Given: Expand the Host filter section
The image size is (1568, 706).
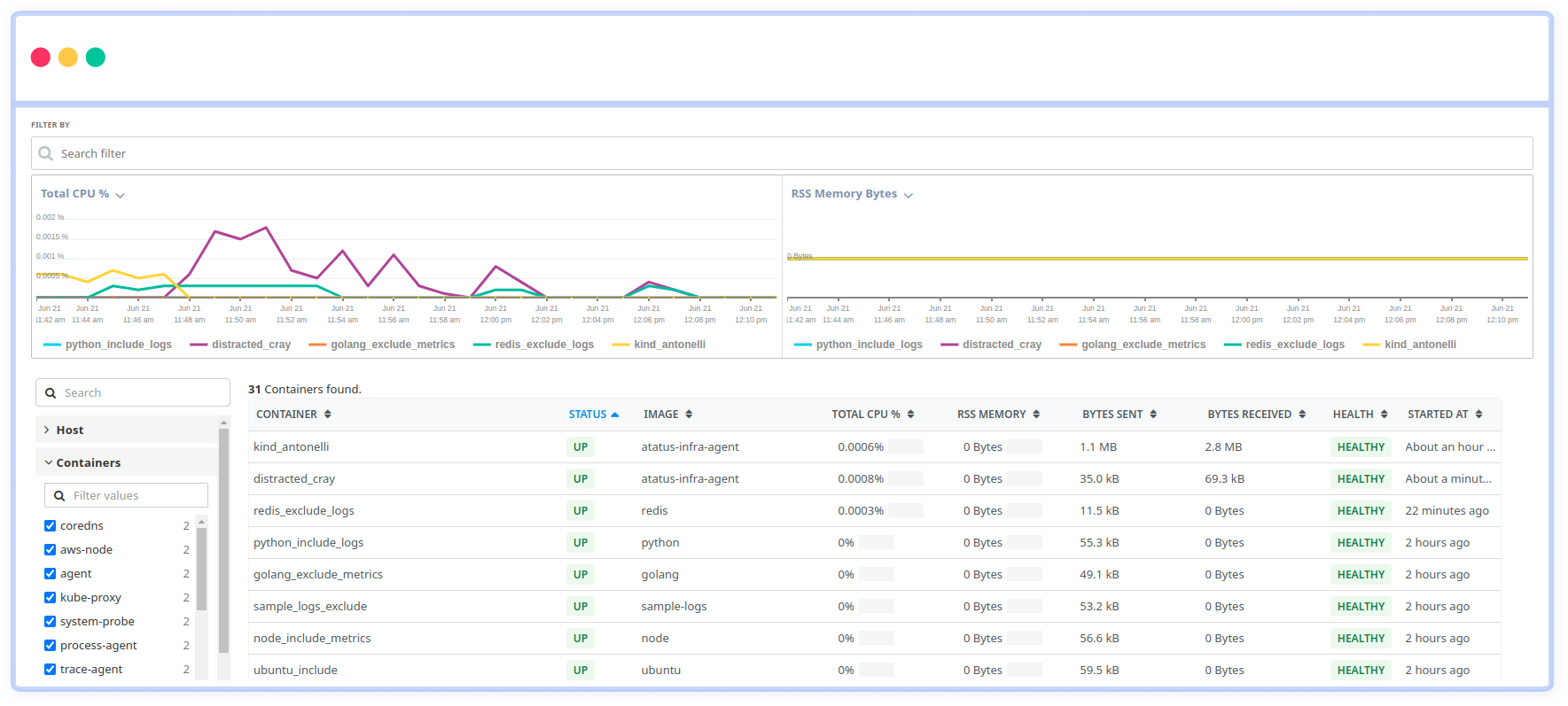Looking at the screenshot, I should tap(47, 431).
